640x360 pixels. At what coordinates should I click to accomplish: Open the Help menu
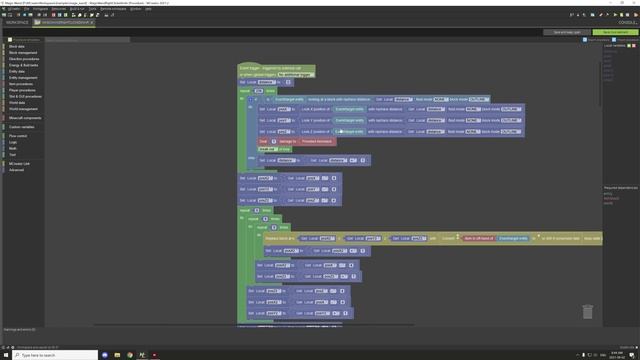pos(148,9)
